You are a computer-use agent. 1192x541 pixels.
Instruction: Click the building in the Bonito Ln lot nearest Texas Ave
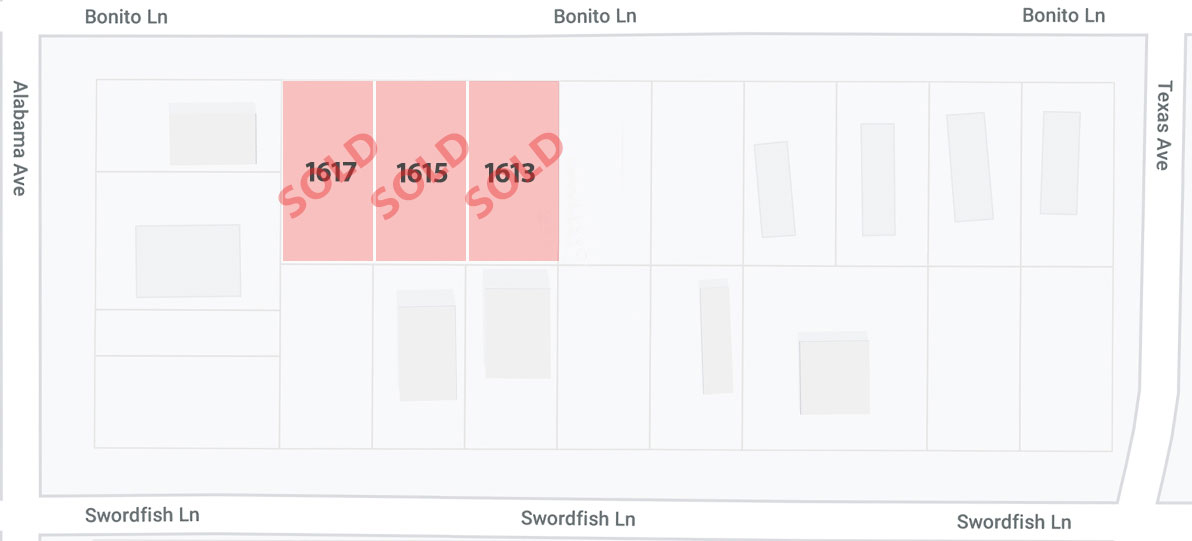[x=1060, y=163]
